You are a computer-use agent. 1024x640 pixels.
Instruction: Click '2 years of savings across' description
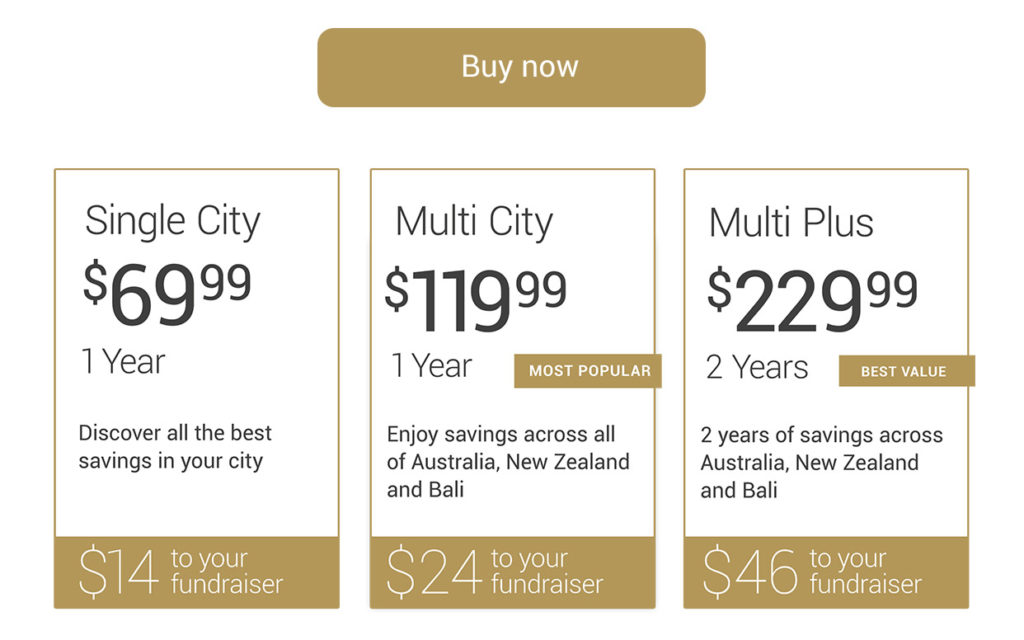[x=822, y=462]
